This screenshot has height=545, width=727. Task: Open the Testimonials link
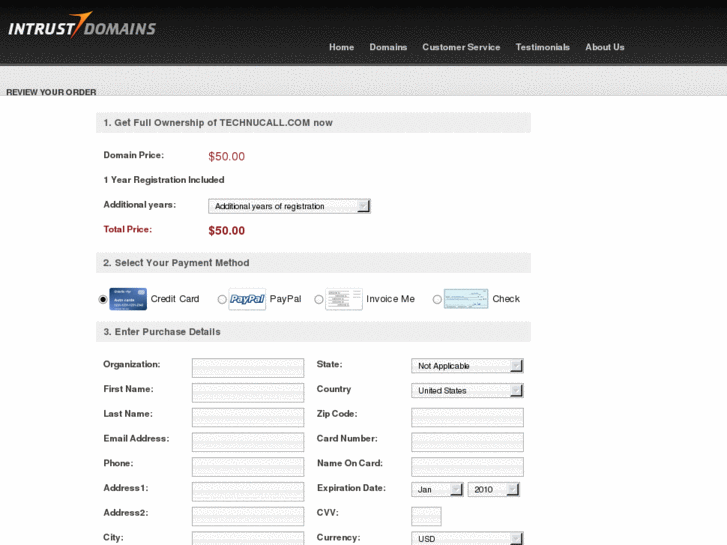point(542,47)
